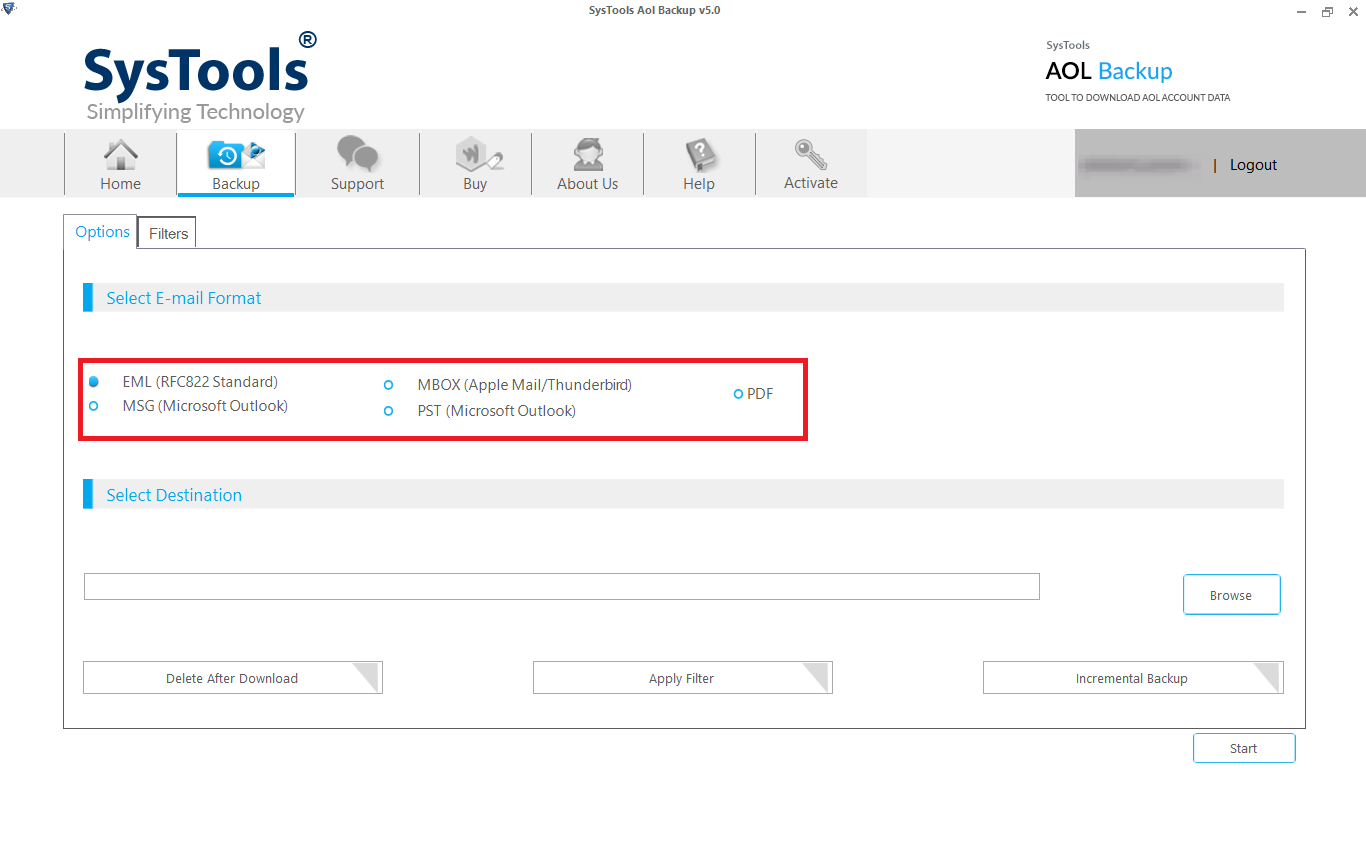Click the SysTools Simplifying Technology logo
1366x858 pixels.
click(x=200, y=77)
